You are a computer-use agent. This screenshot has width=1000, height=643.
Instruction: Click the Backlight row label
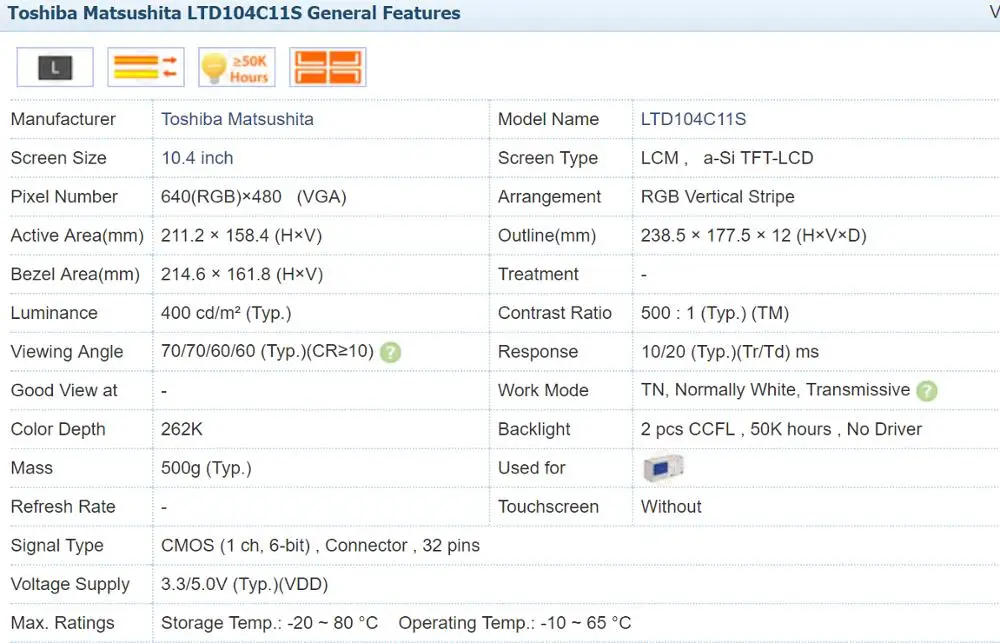(x=534, y=429)
